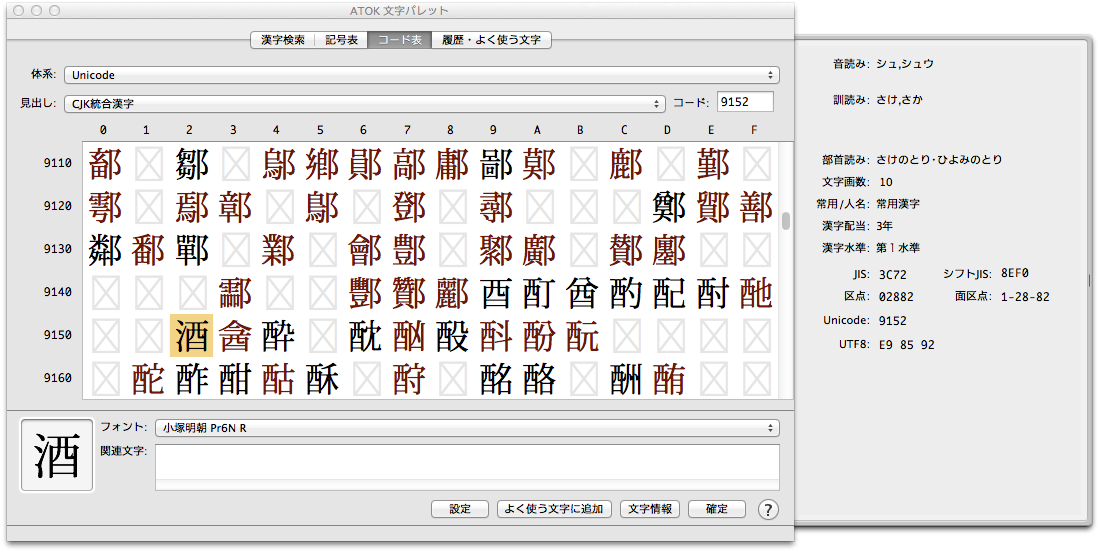
Task: Select character 酬 in row 9160
Action: coord(625,379)
